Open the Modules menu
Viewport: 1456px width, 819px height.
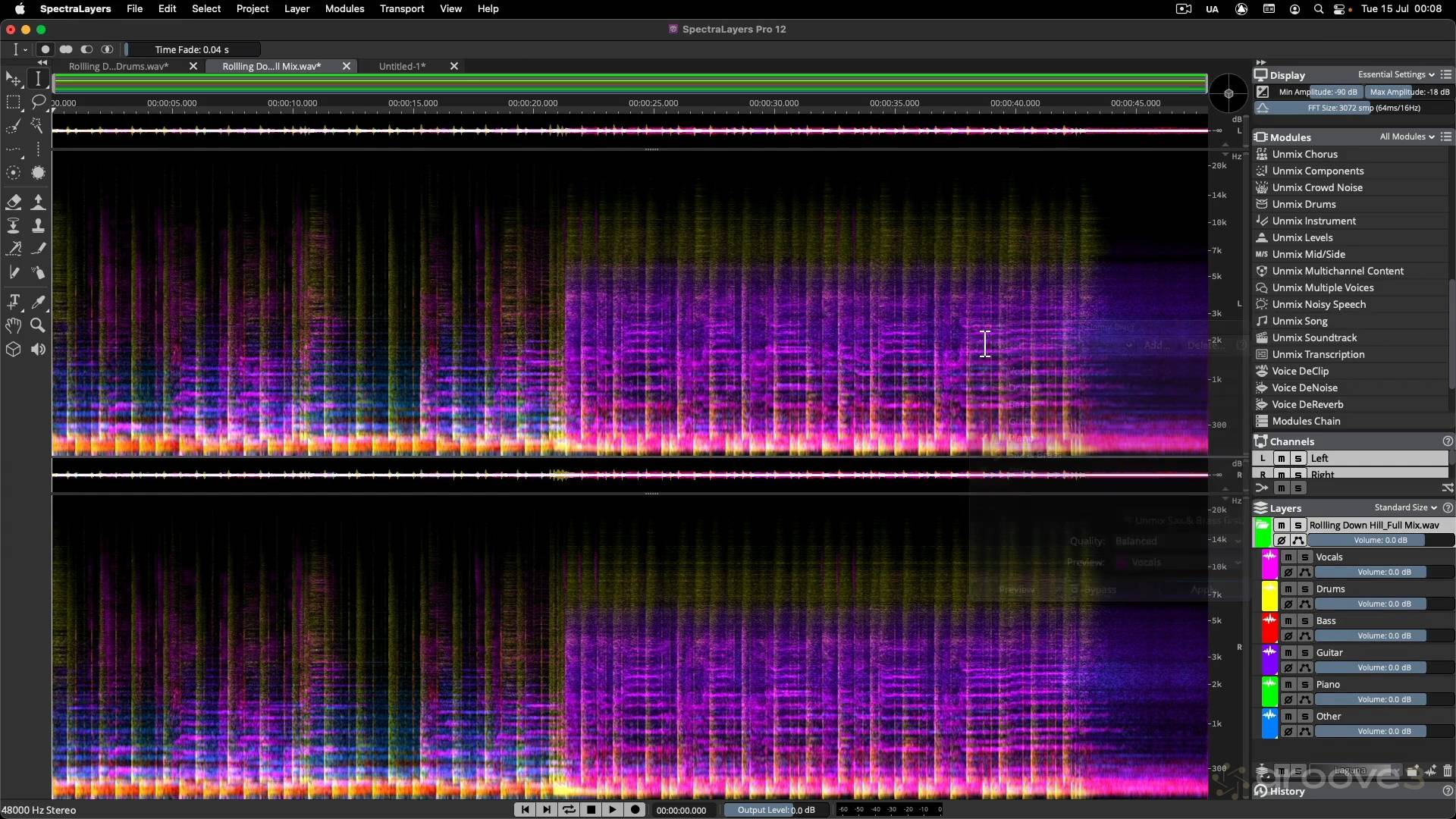tap(344, 8)
